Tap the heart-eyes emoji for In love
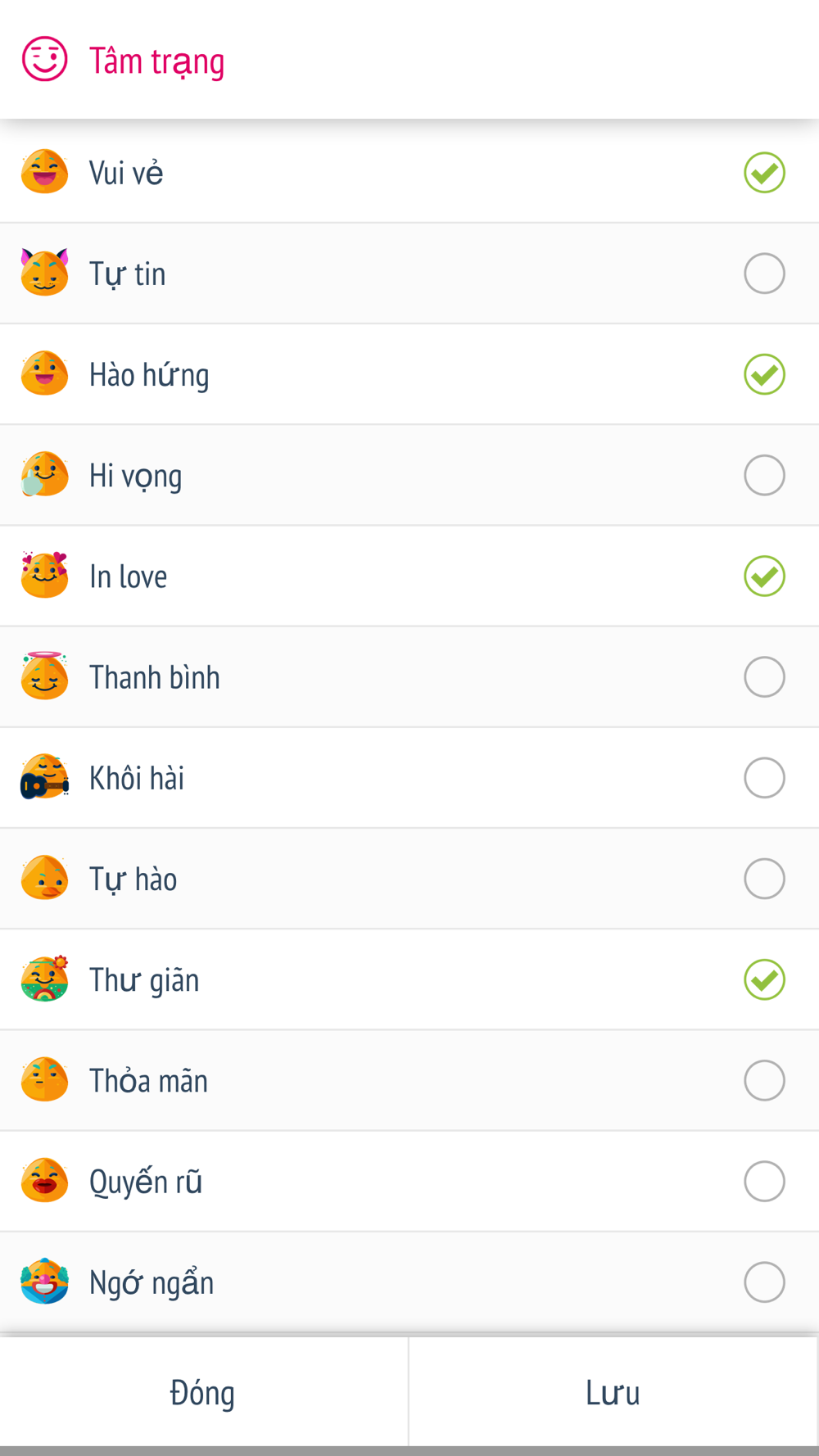819x1456 pixels. pyautogui.click(x=44, y=576)
